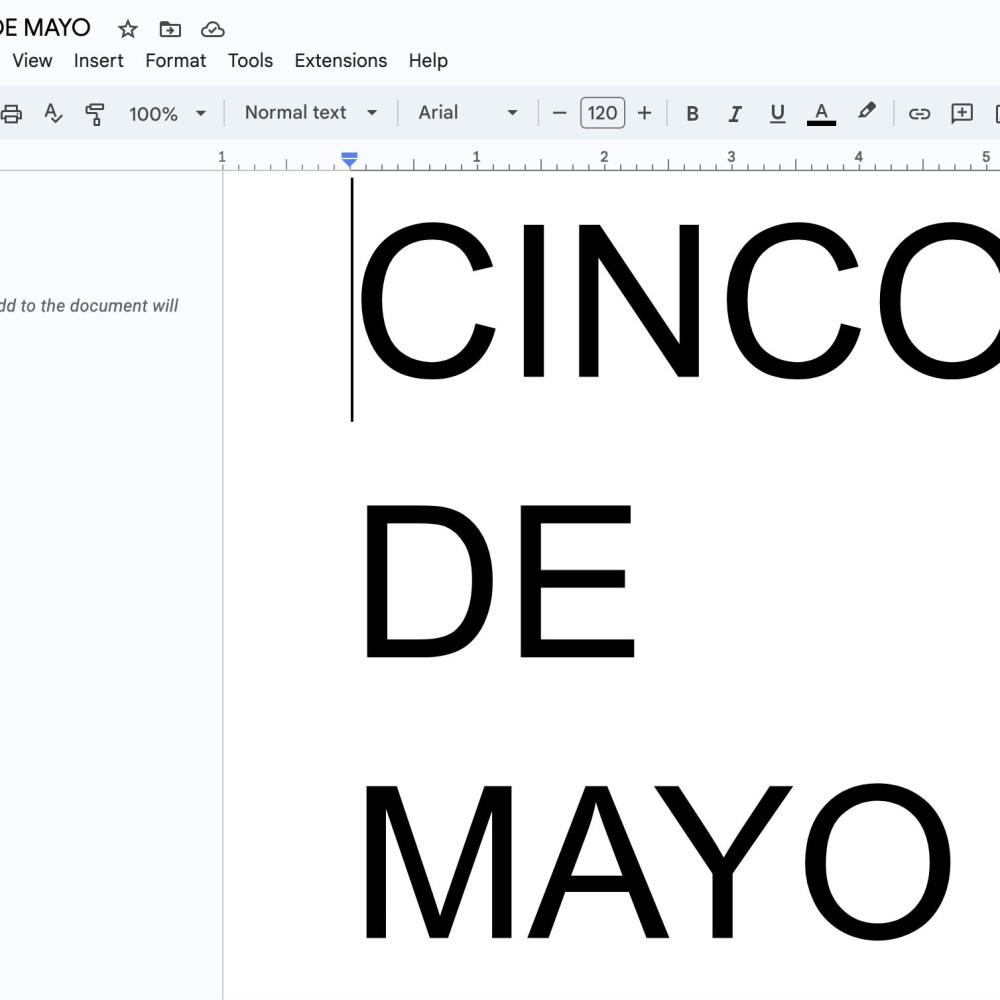Decrease font size with minus button

[559, 114]
